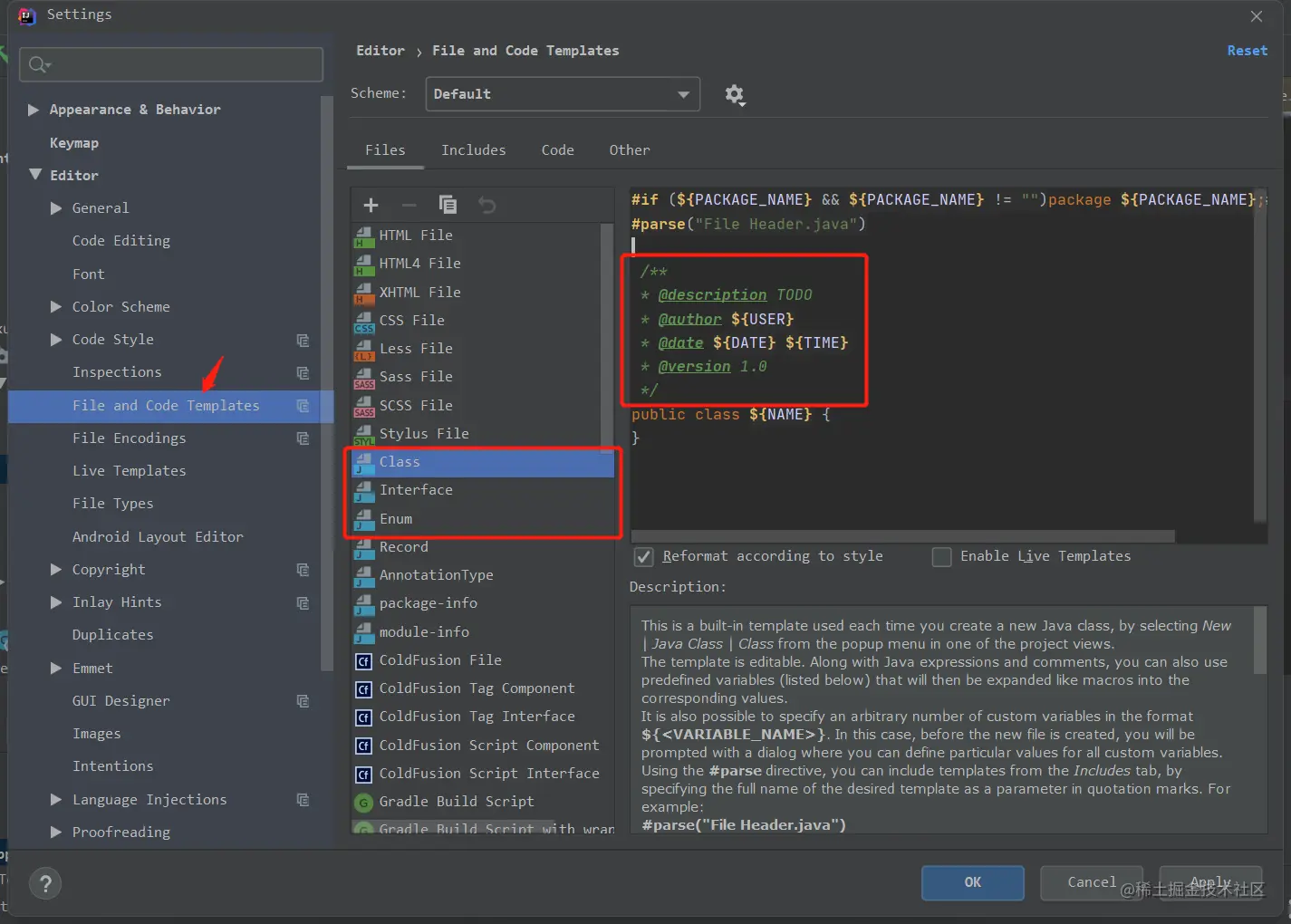Expand the Proofreading node
1291x924 pixels.
point(56,833)
